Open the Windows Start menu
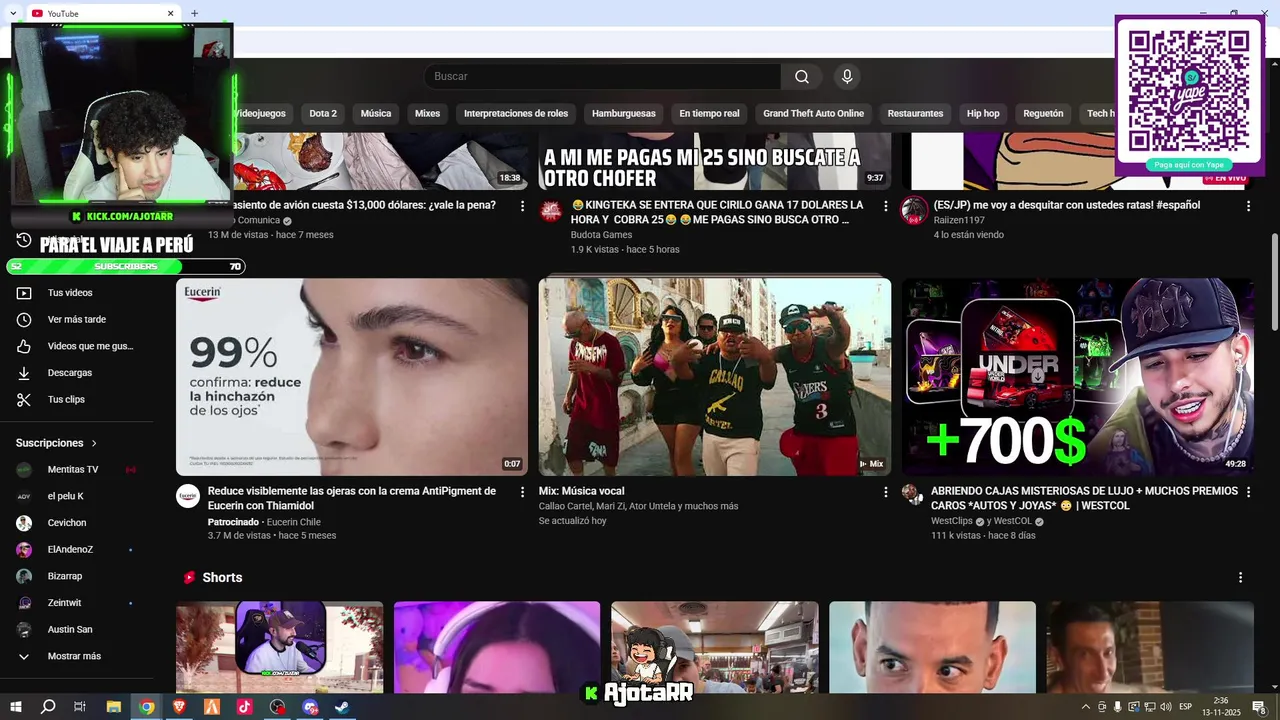The width and height of the screenshot is (1280, 720). 15,707
